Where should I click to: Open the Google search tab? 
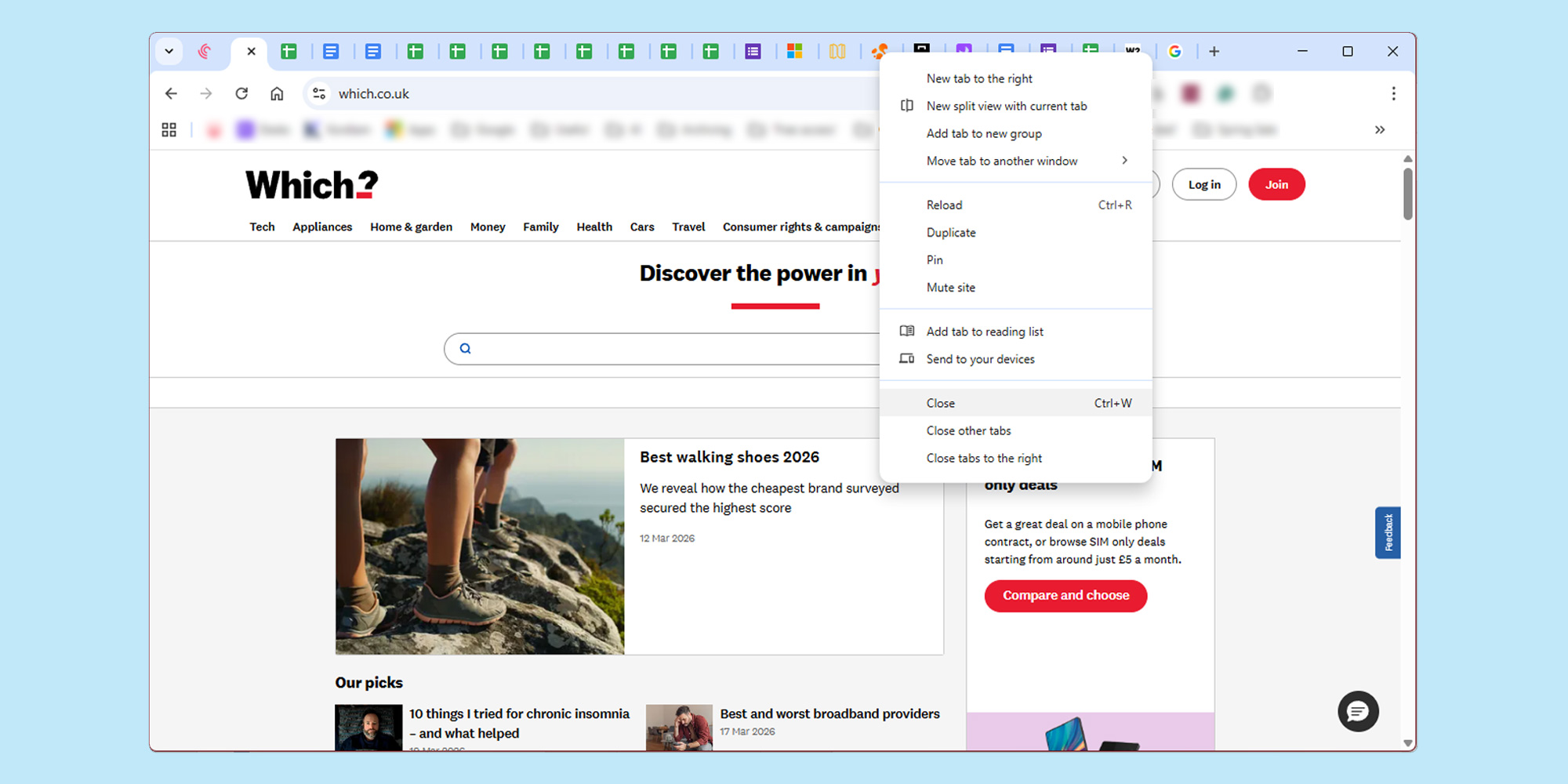tap(1175, 51)
